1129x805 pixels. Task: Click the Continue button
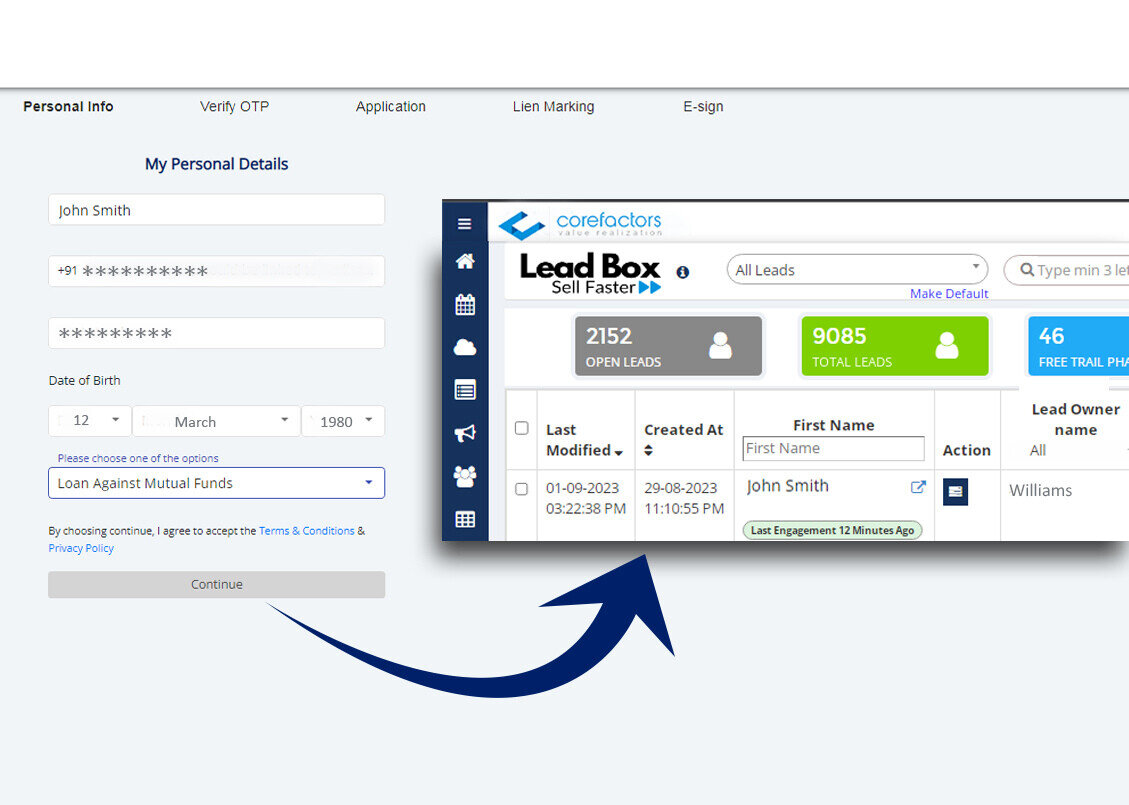pos(217,585)
